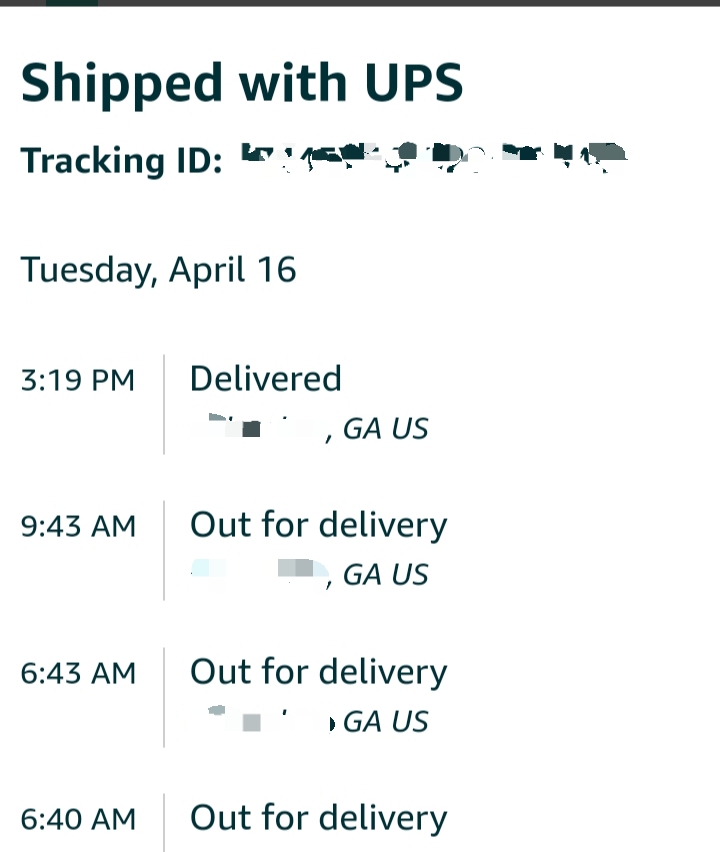Select the "Tracking ID:" label
This screenshot has height=852, width=720.
(x=121, y=161)
